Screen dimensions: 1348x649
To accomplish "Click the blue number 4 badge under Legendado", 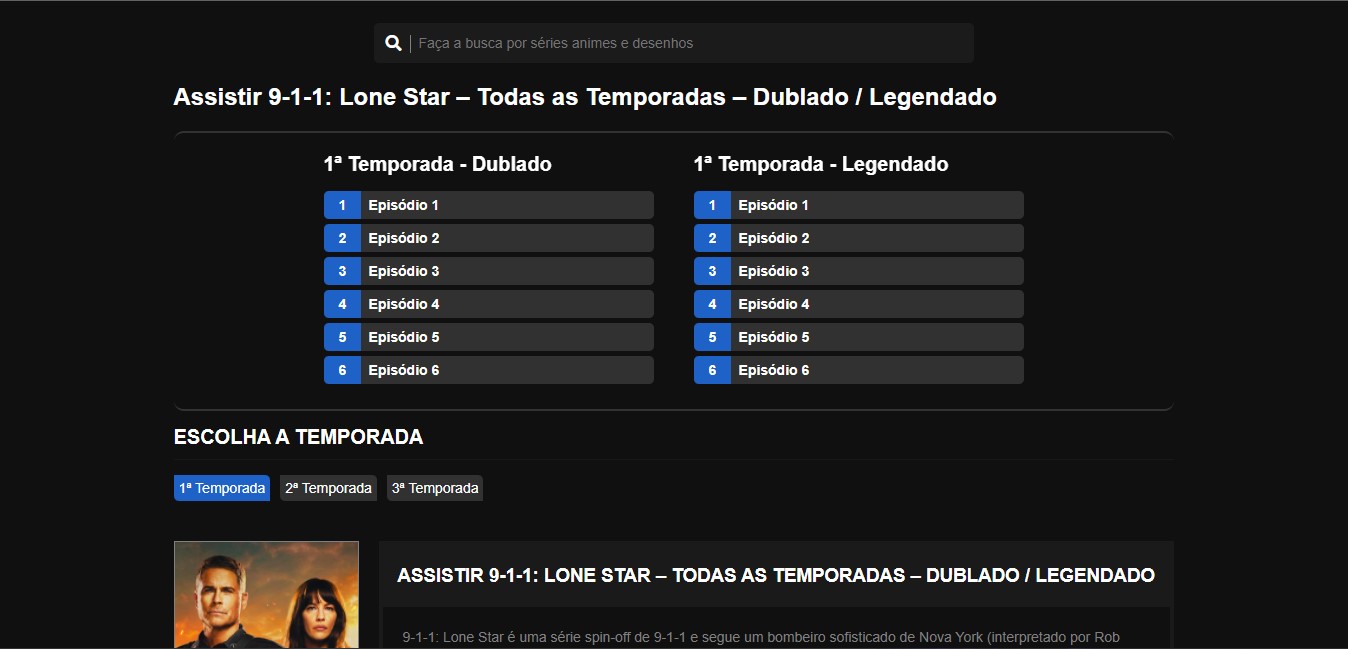I will pos(712,304).
